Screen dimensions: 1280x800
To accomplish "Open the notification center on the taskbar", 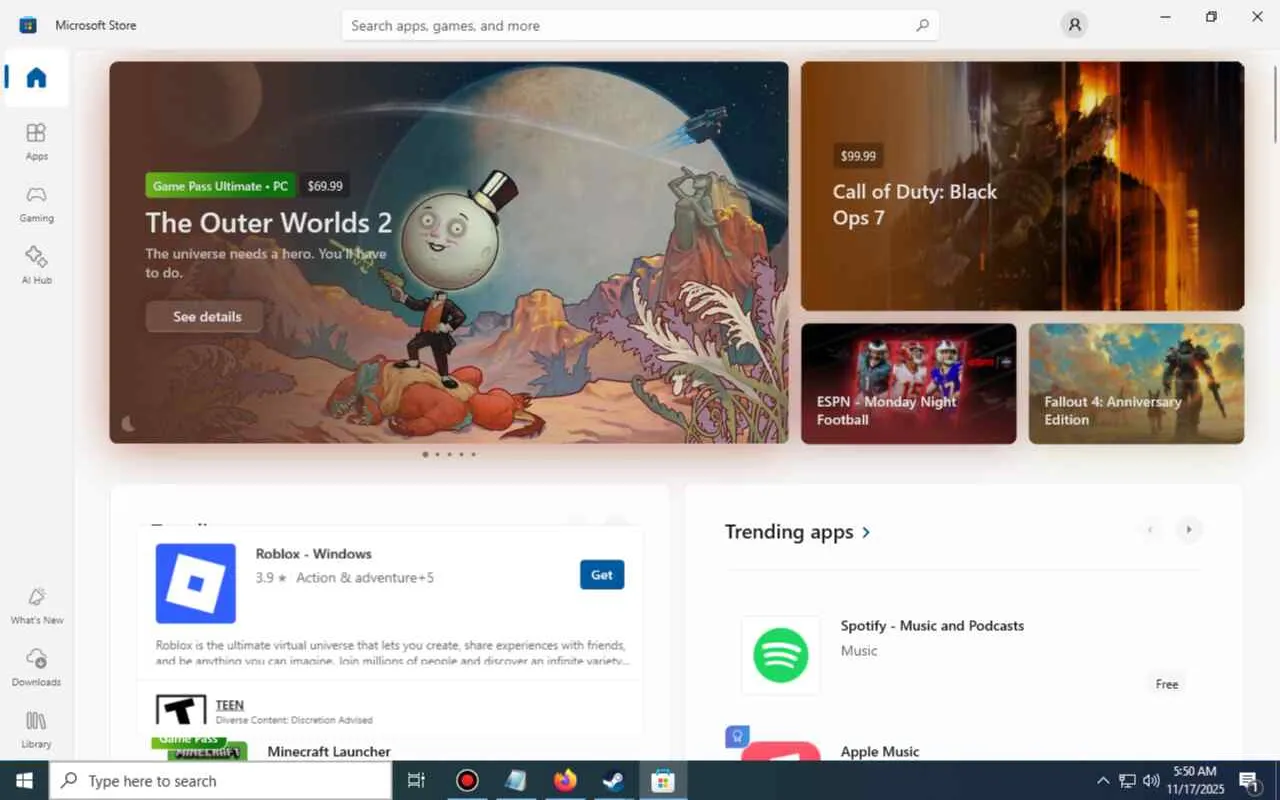I will [1249, 780].
